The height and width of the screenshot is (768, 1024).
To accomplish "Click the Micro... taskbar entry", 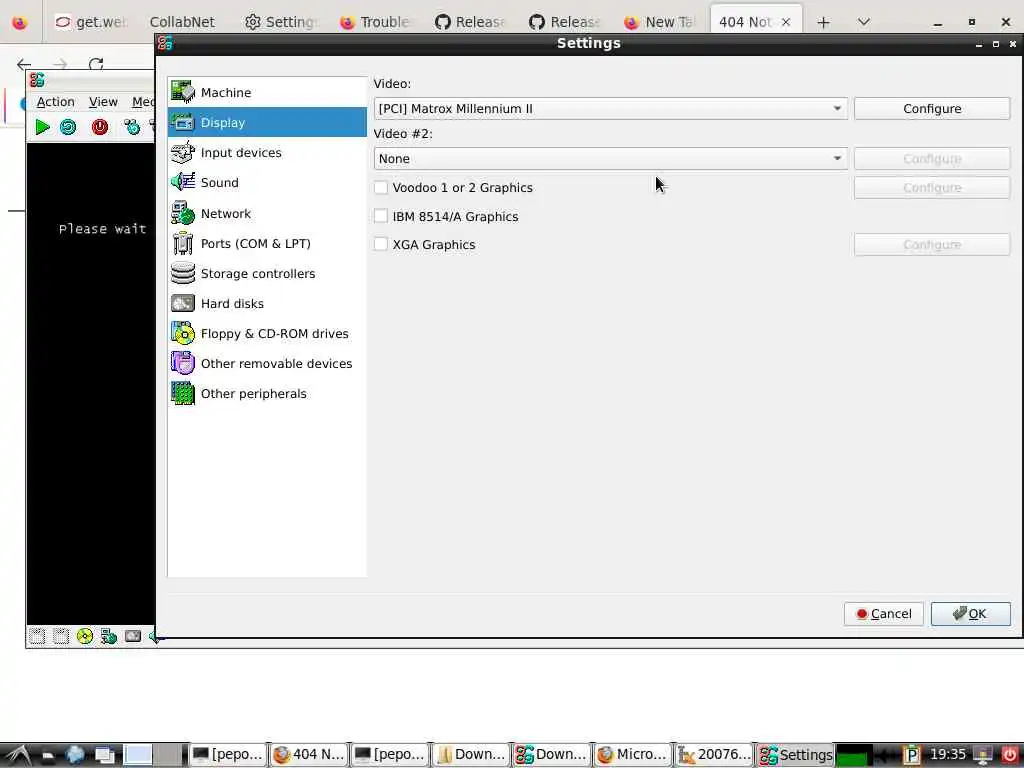I will coord(632,755).
